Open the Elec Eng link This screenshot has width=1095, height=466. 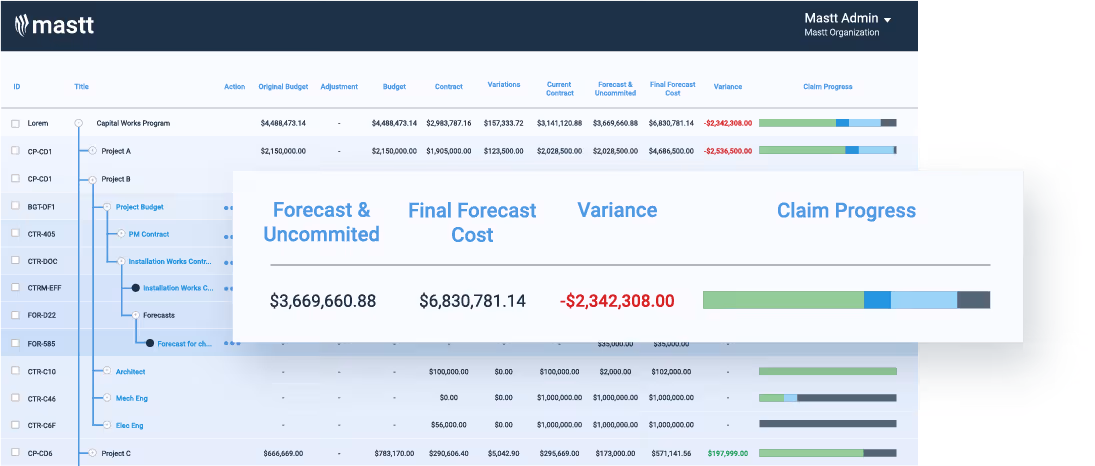pos(129,425)
